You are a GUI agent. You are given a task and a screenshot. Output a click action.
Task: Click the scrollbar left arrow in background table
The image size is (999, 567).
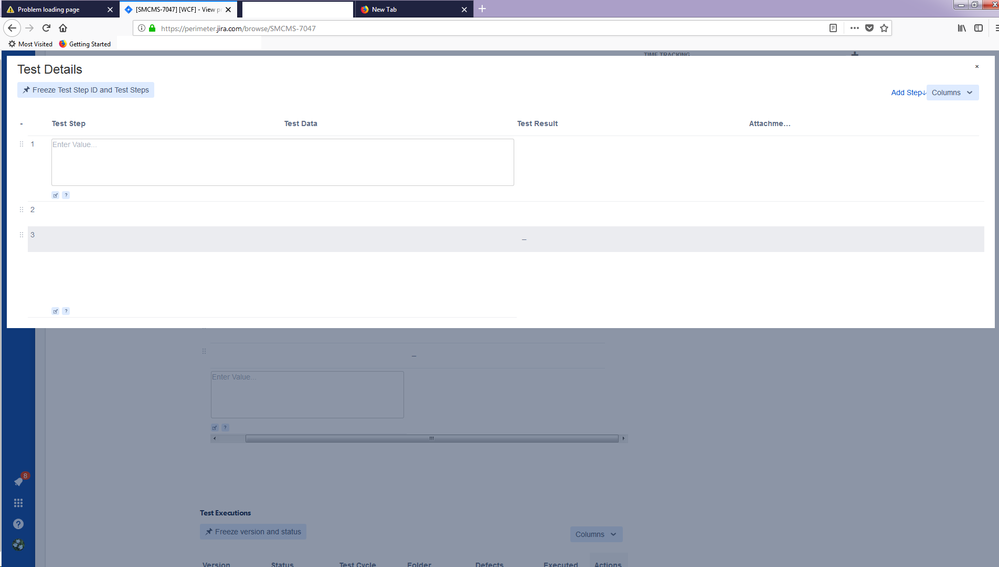coord(215,438)
